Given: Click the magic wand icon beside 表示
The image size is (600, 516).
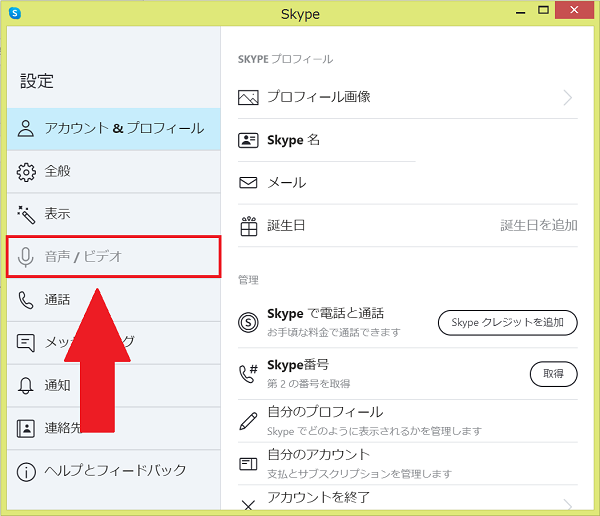Looking at the screenshot, I should 26,215.
